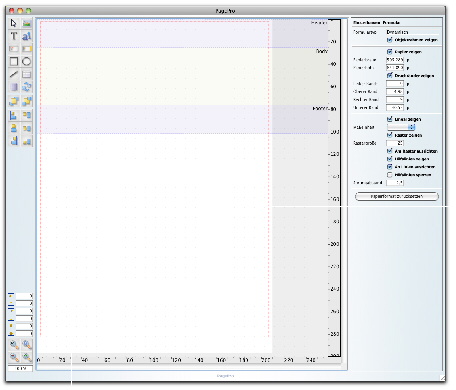Select the table/band tool icon
This screenshot has width=456, height=390.
tap(27, 74)
